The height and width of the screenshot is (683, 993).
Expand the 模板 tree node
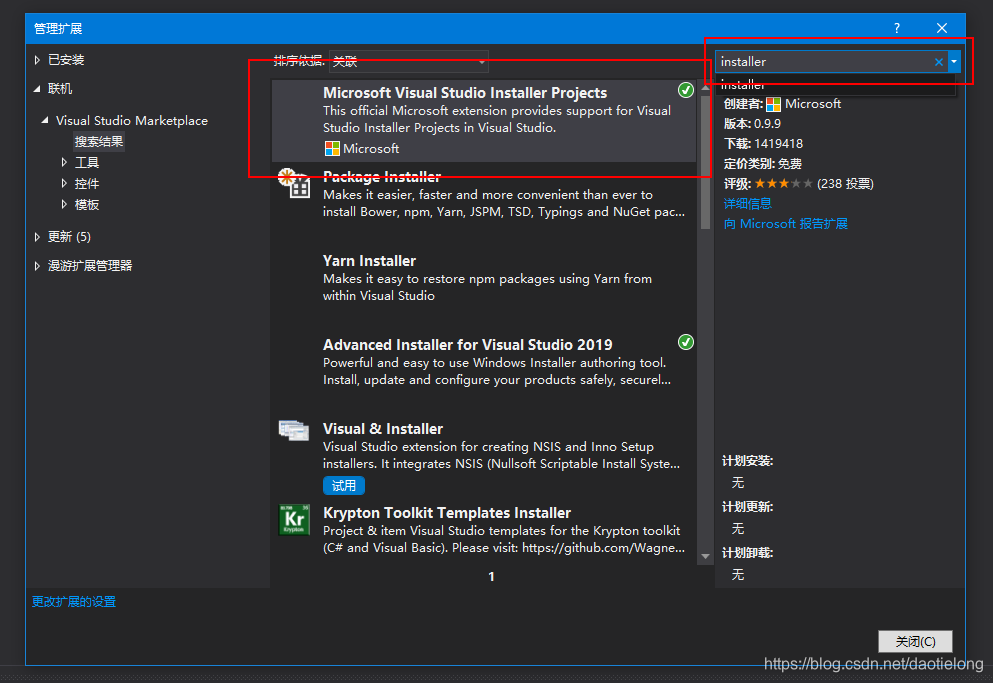pyautogui.click(x=64, y=205)
